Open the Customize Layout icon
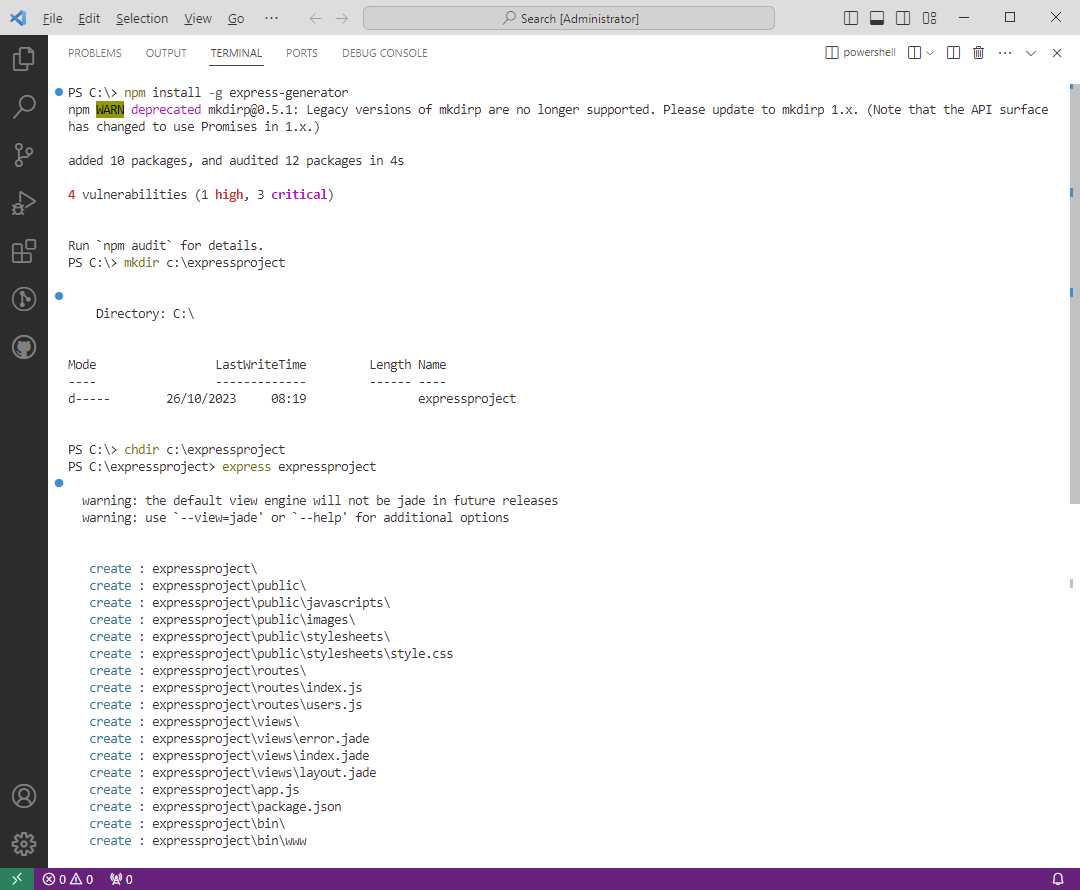Image resolution: width=1080 pixels, height=890 pixels. (929, 18)
